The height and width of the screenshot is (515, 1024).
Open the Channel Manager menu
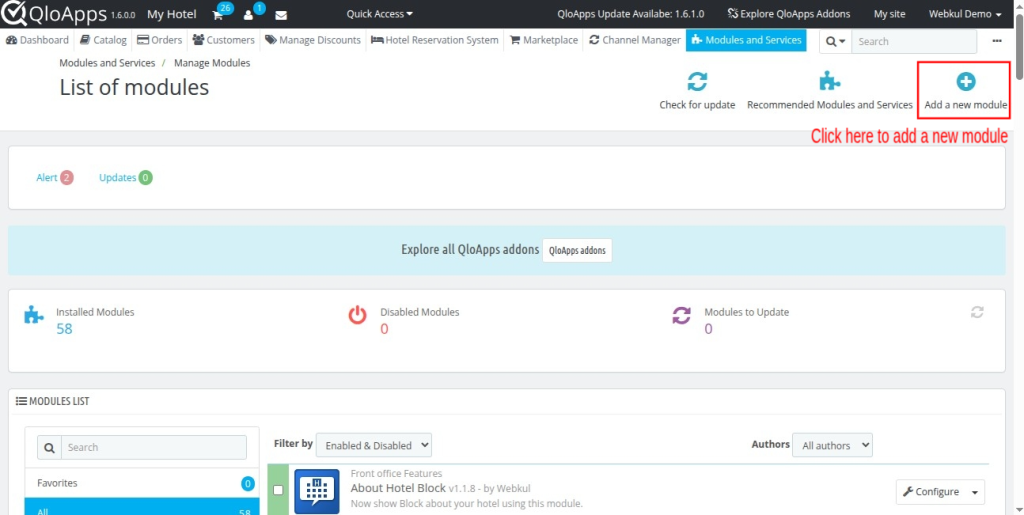(635, 40)
